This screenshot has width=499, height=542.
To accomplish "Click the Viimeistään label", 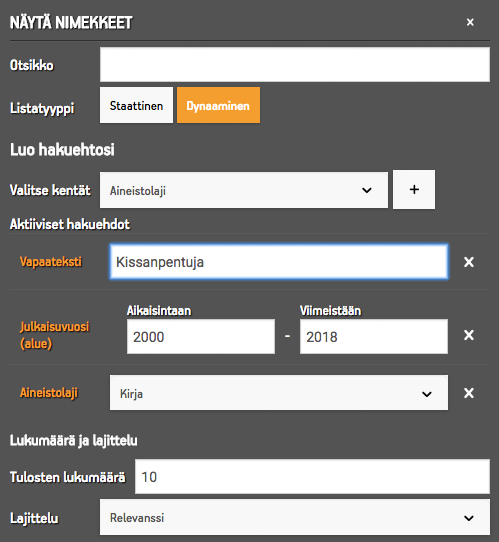I will [330, 311].
